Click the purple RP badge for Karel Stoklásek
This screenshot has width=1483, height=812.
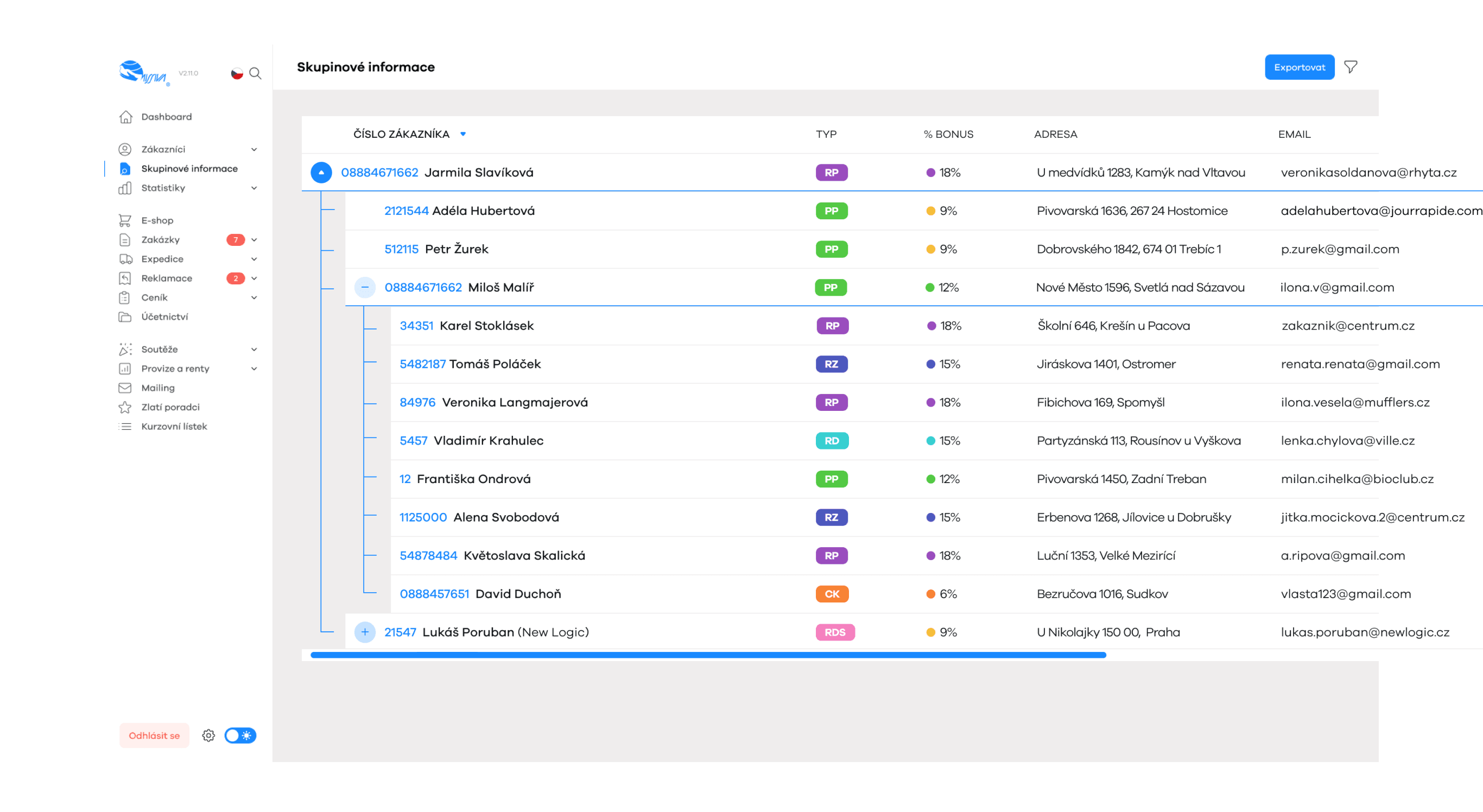(832, 326)
